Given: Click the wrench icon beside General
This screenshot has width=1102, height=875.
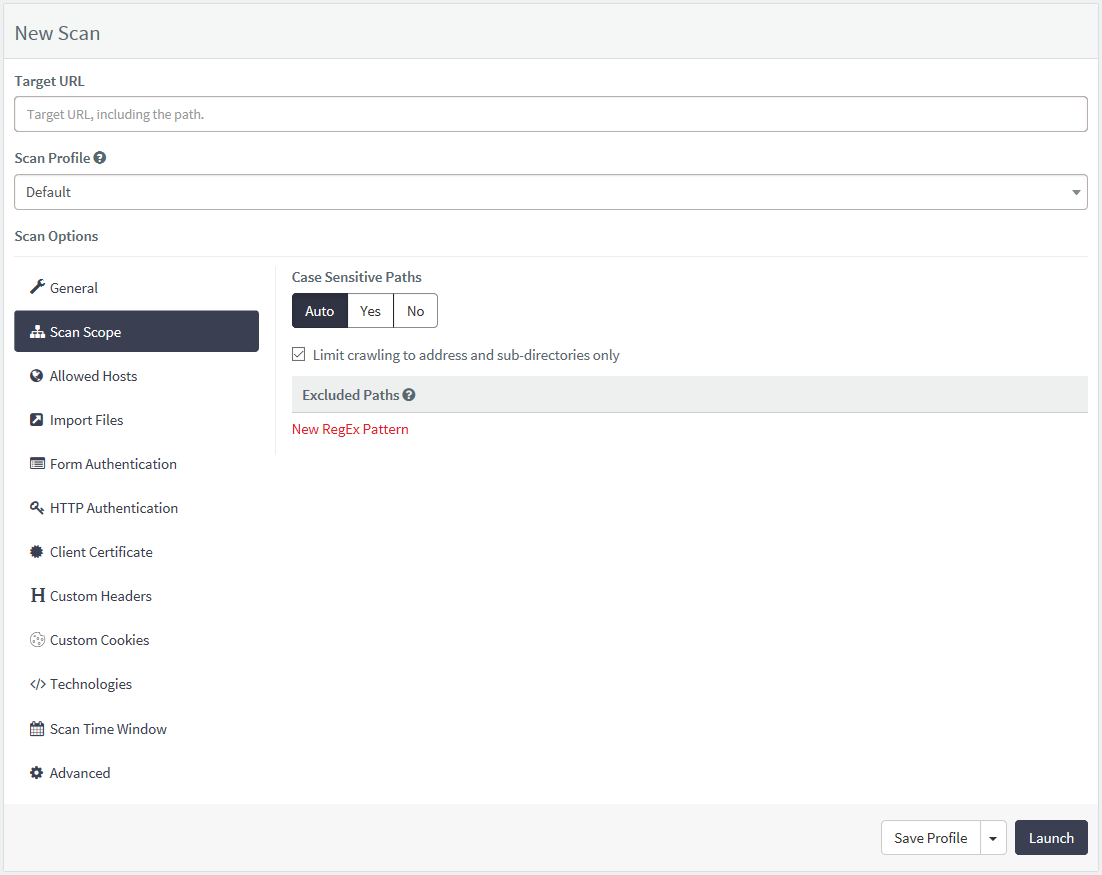Looking at the screenshot, I should 37,287.
